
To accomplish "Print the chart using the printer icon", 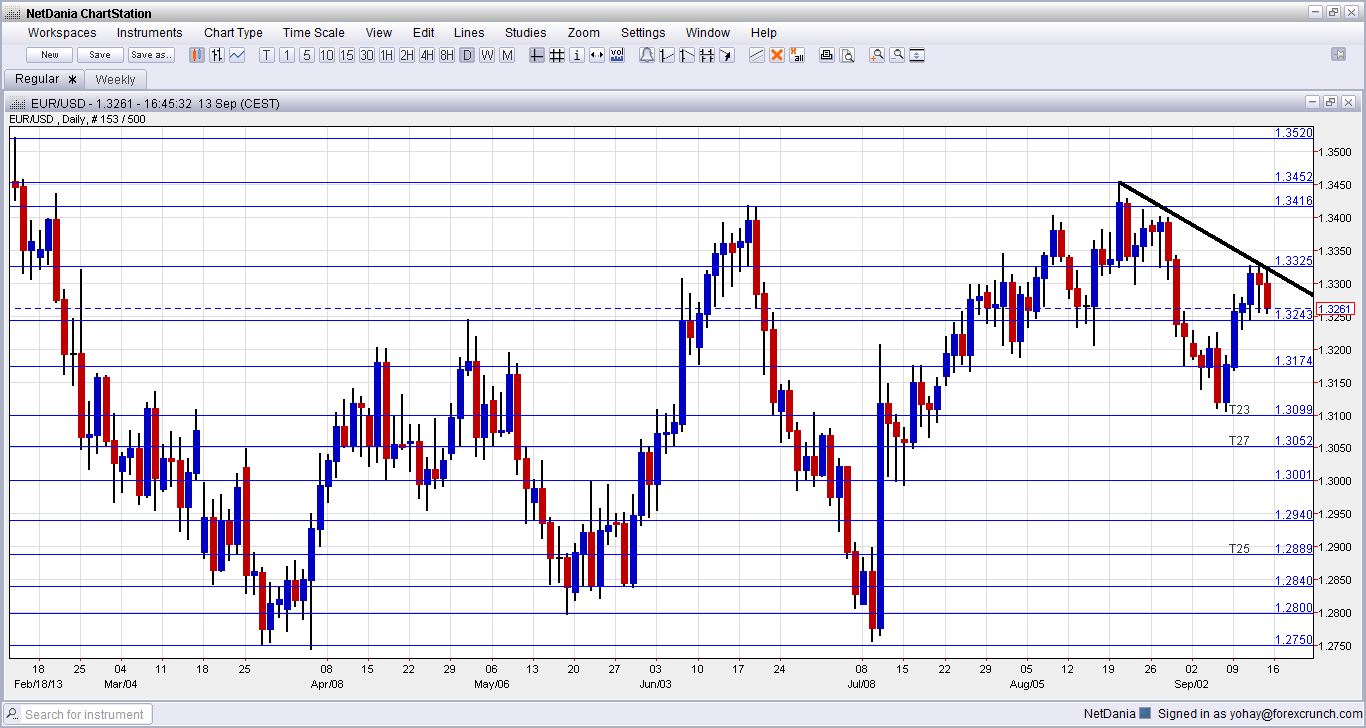I will [x=826, y=55].
